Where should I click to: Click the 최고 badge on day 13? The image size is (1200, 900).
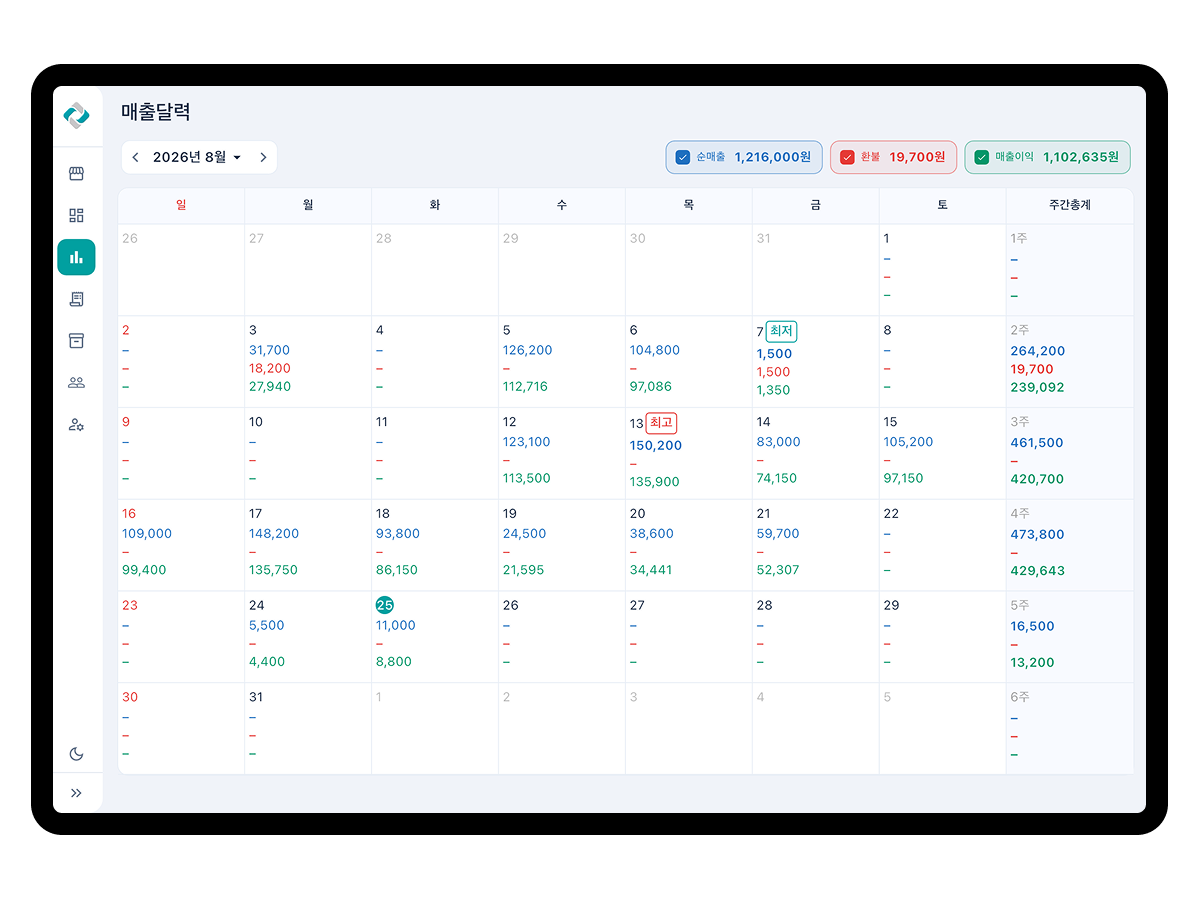click(x=661, y=423)
